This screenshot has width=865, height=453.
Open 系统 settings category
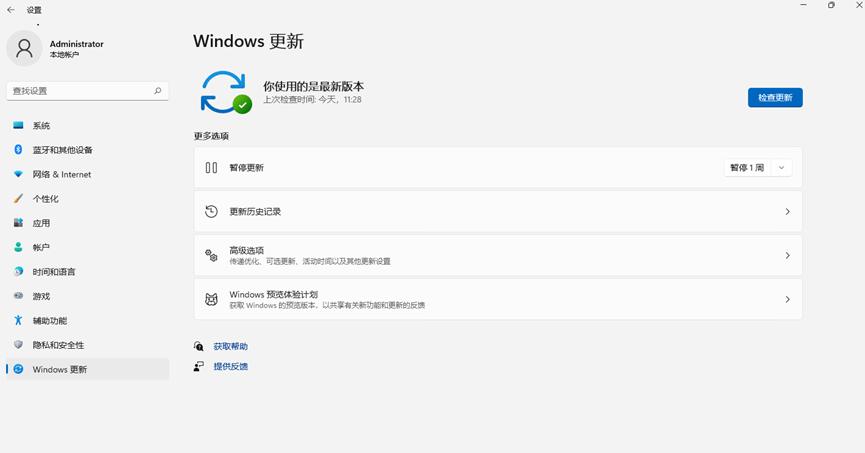tap(88, 125)
